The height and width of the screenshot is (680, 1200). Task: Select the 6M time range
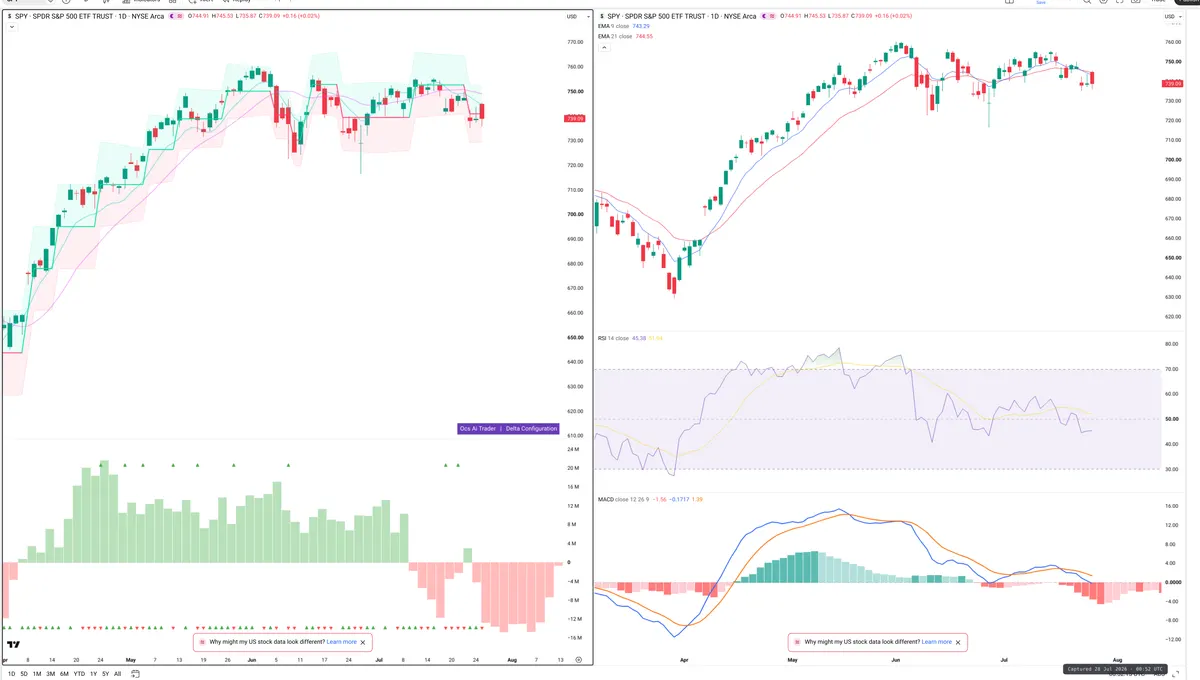(64, 674)
